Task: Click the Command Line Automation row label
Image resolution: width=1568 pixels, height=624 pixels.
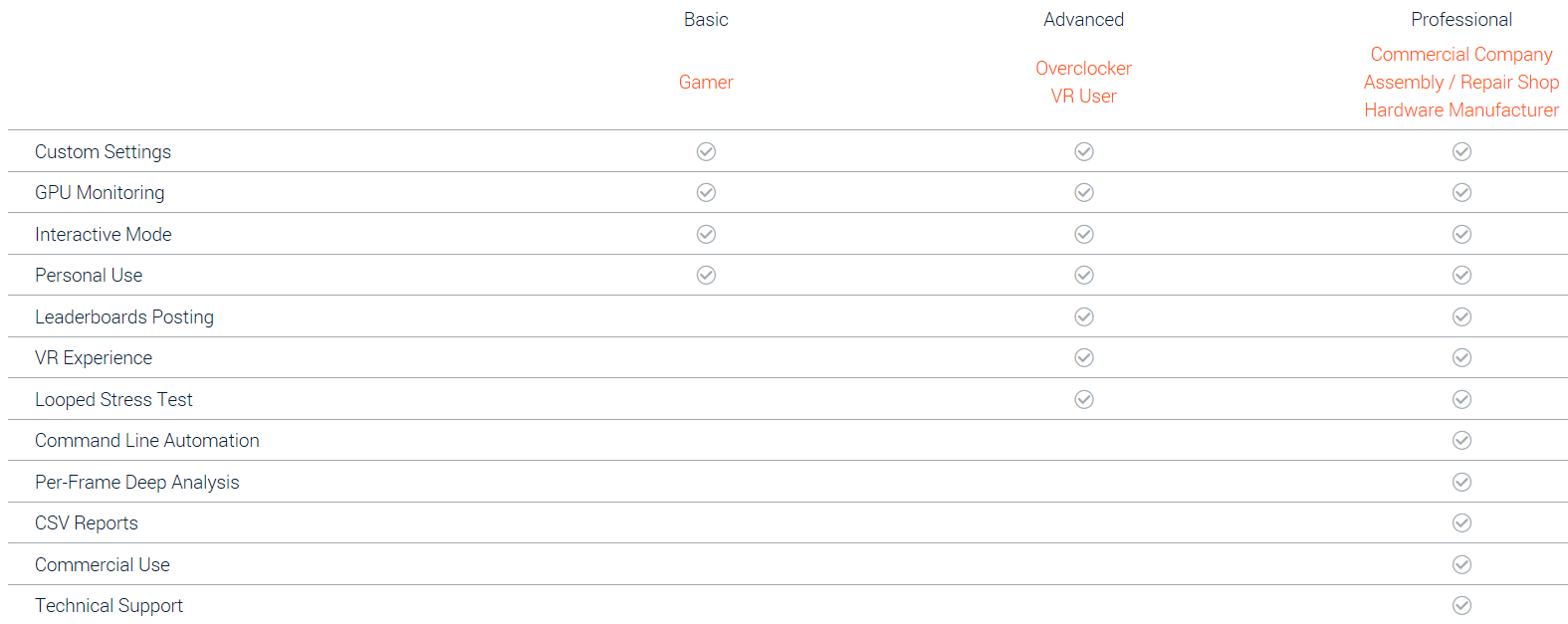Action: click(x=147, y=440)
